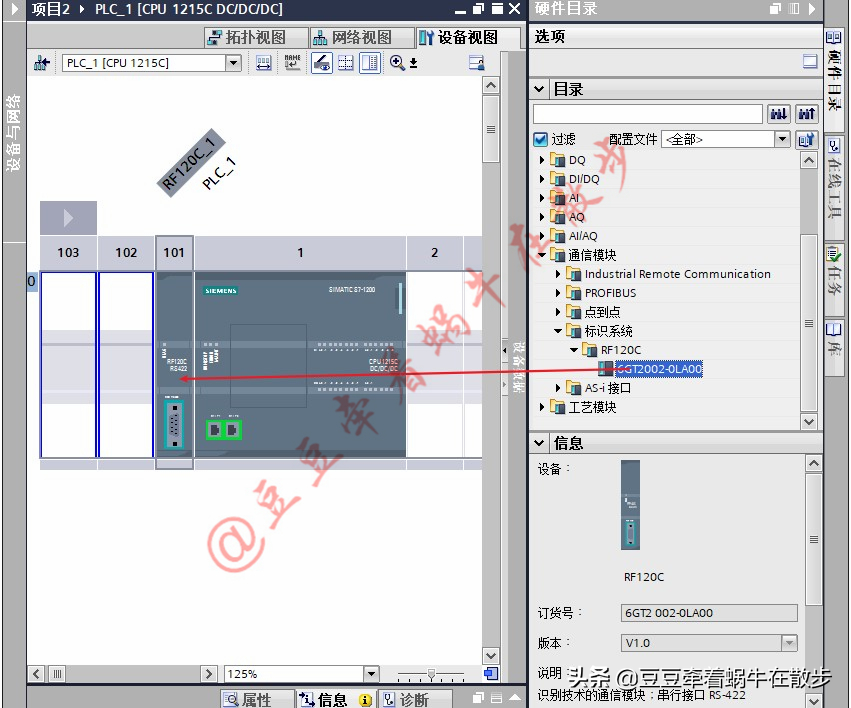851x708 pixels.
Task: Click the search upward catalog button
Action: pyautogui.click(x=806, y=114)
